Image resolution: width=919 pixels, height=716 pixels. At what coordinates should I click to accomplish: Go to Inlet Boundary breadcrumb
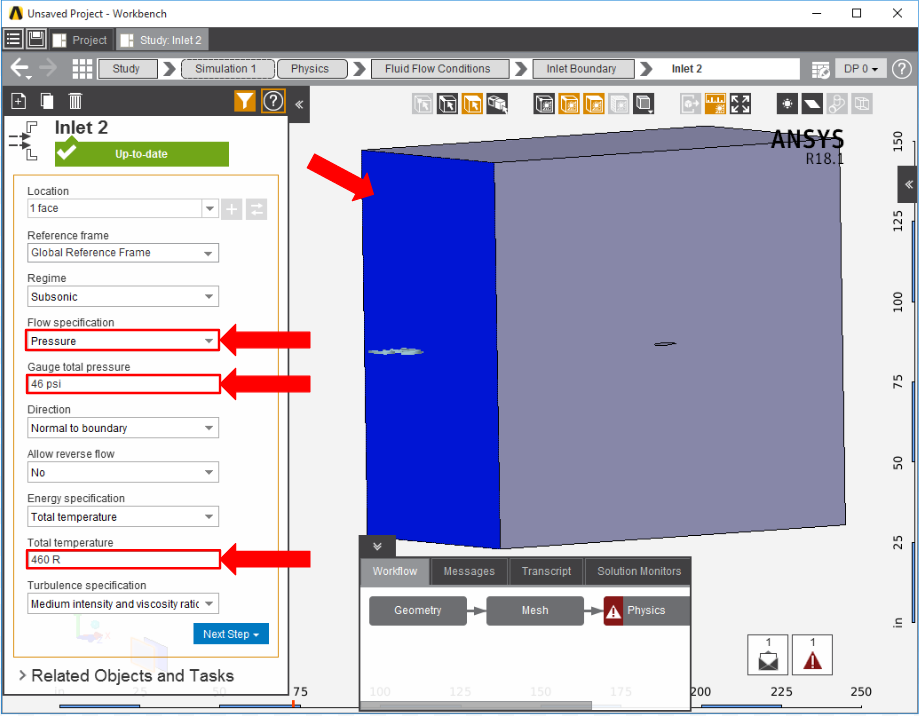[583, 69]
